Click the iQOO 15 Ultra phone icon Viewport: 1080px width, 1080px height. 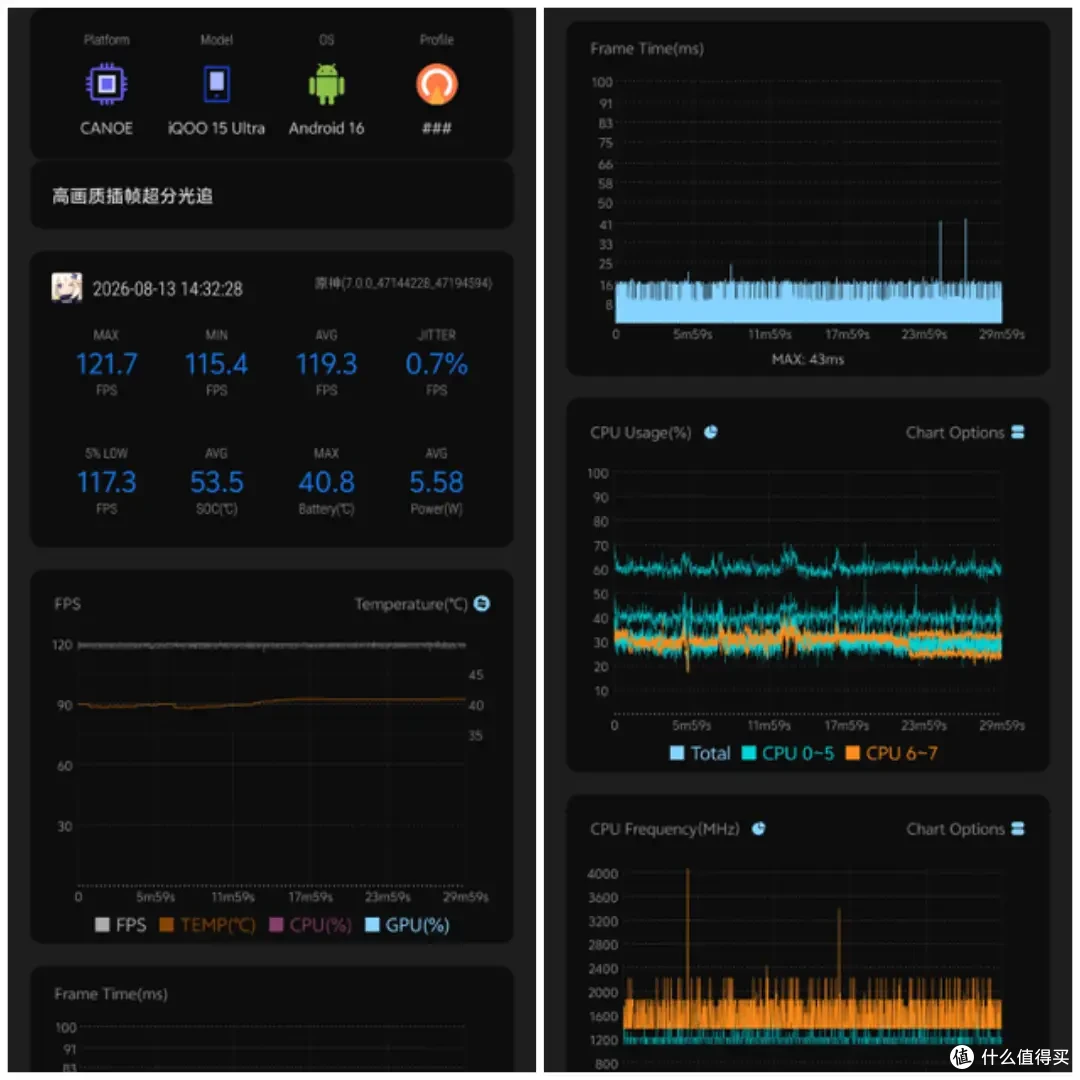click(216, 84)
